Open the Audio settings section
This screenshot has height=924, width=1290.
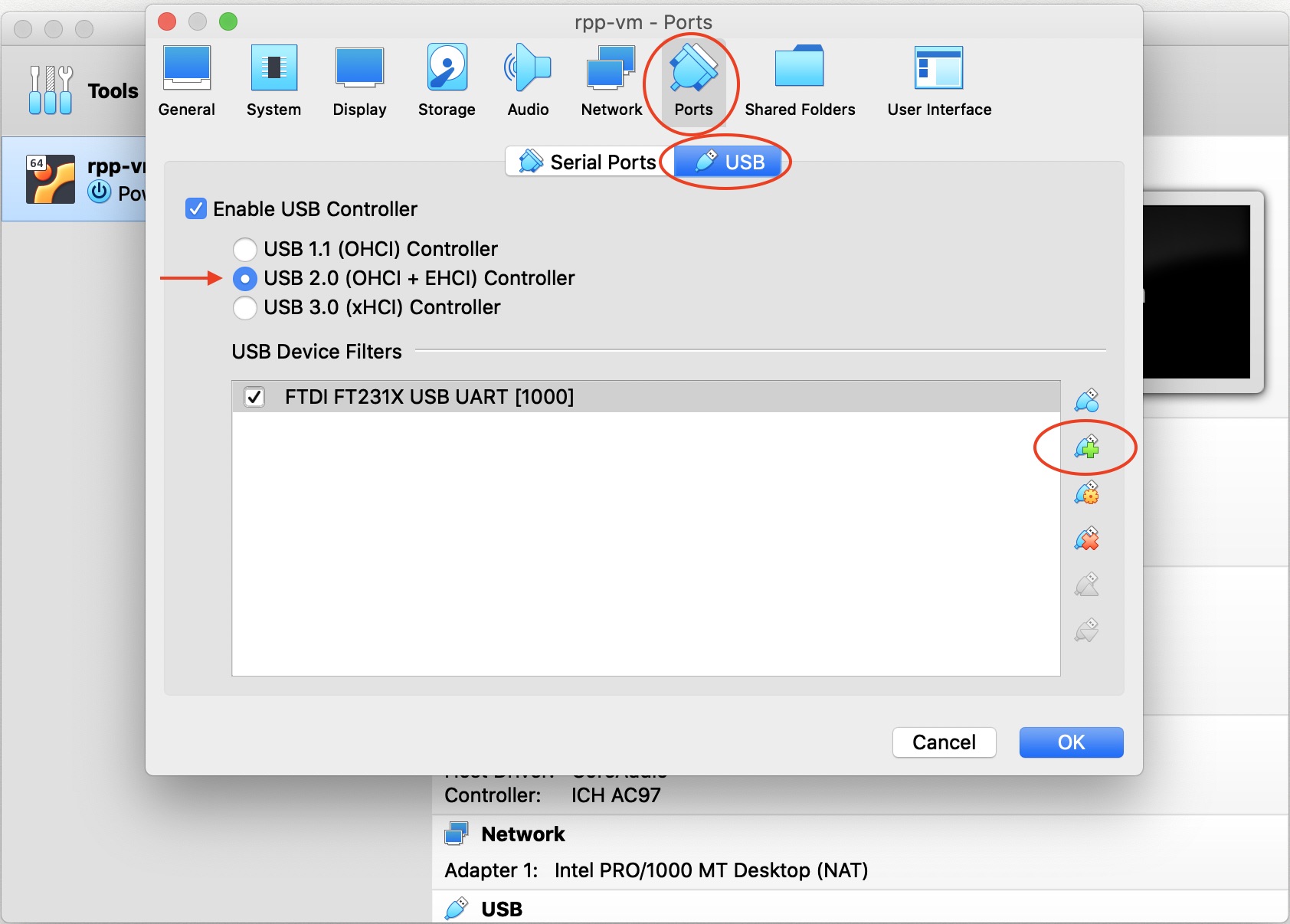528,81
